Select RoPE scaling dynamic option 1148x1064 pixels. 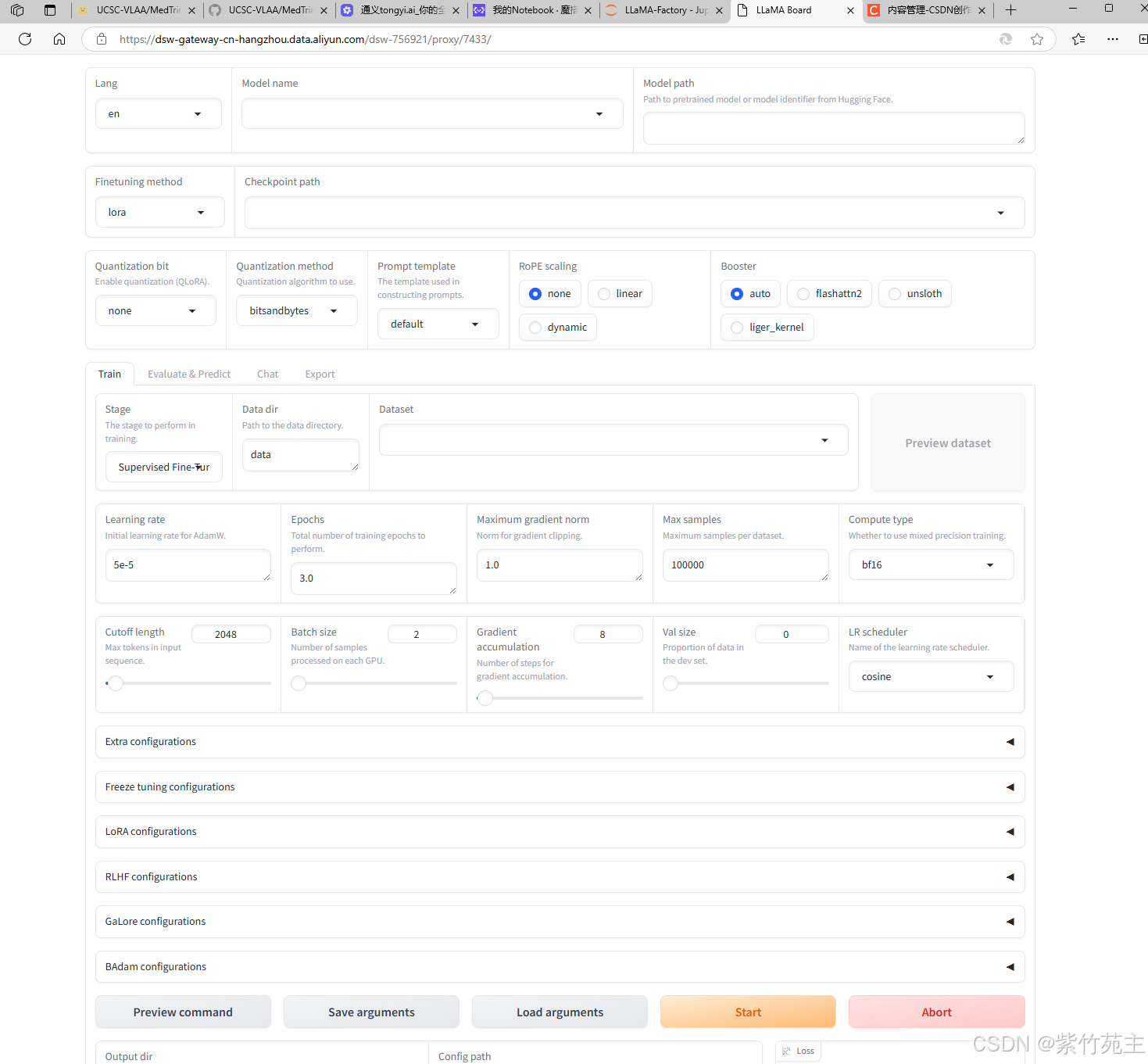[558, 328]
